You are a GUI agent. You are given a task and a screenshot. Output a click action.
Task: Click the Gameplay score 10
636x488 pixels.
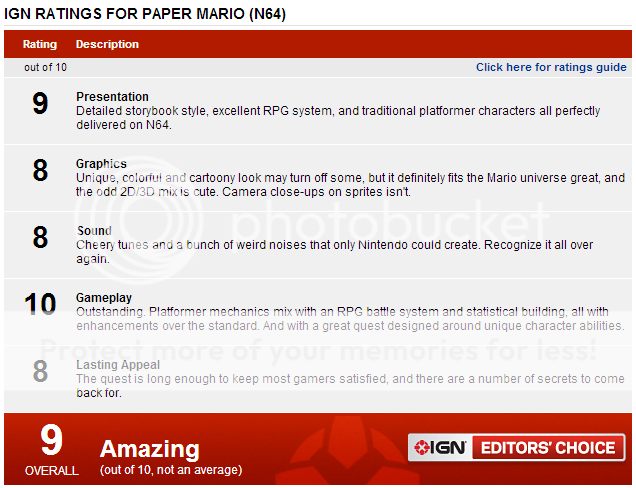pyautogui.click(x=40, y=304)
